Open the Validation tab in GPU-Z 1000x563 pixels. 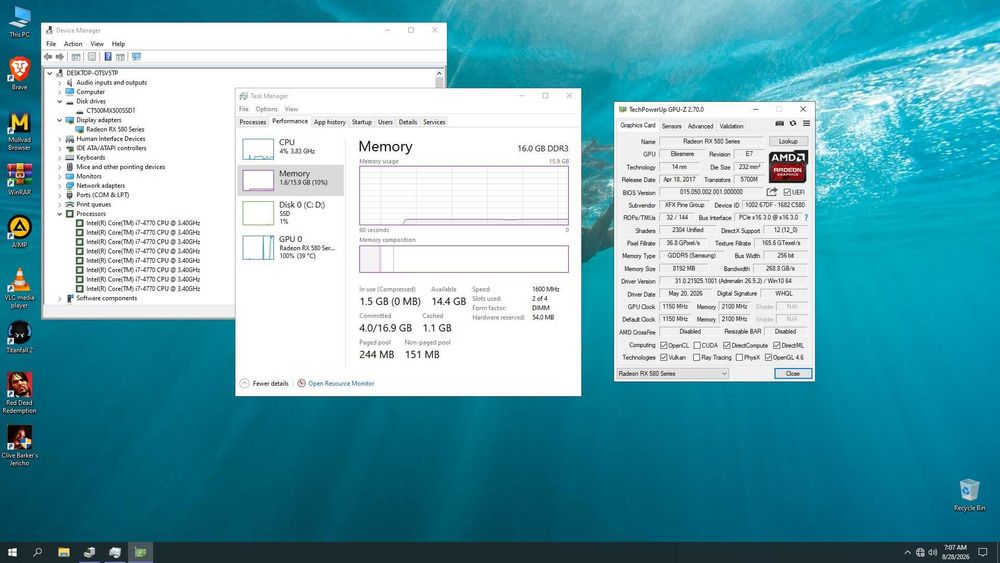[732, 126]
